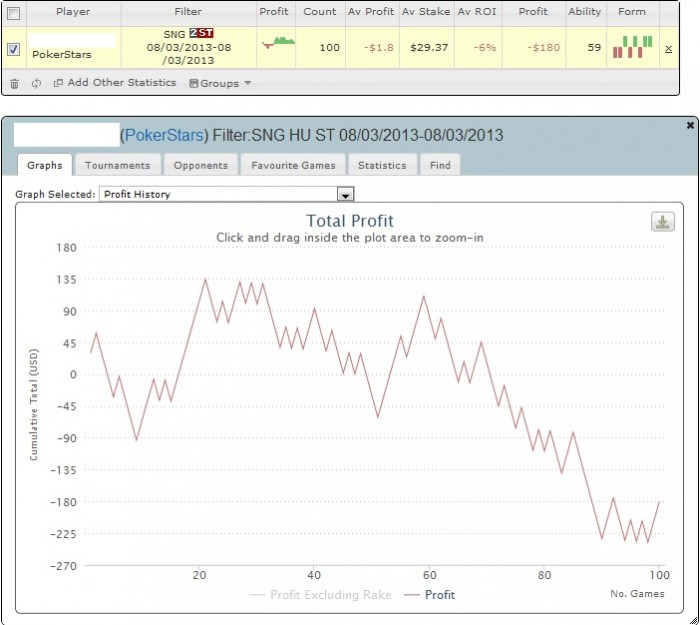Click the Form bars chart icon
This screenshot has width=700, height=625.
click(633, 47)
